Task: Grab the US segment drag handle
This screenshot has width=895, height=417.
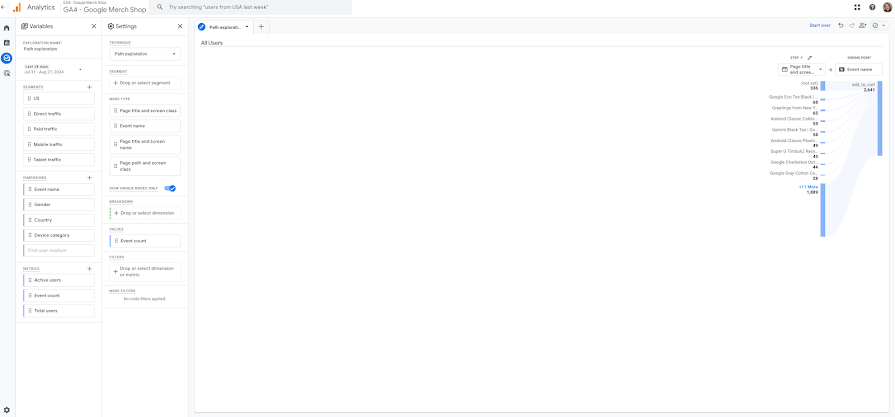Action: click(29, 99)
